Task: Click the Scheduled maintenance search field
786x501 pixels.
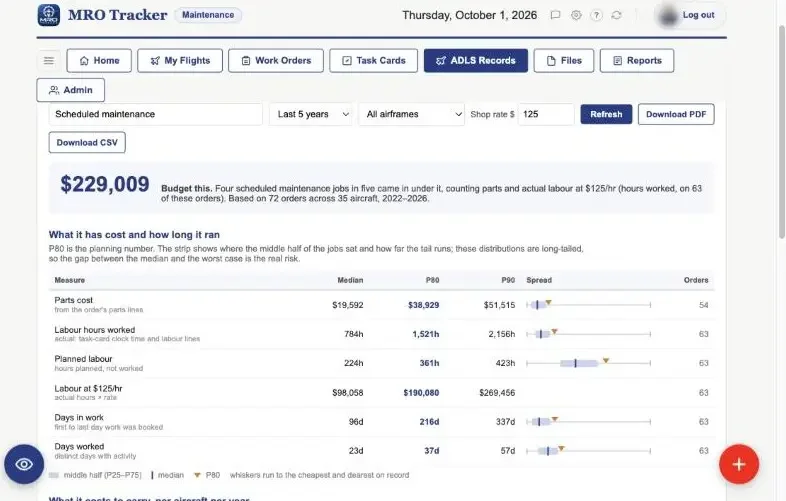Action: coord(155,114)
